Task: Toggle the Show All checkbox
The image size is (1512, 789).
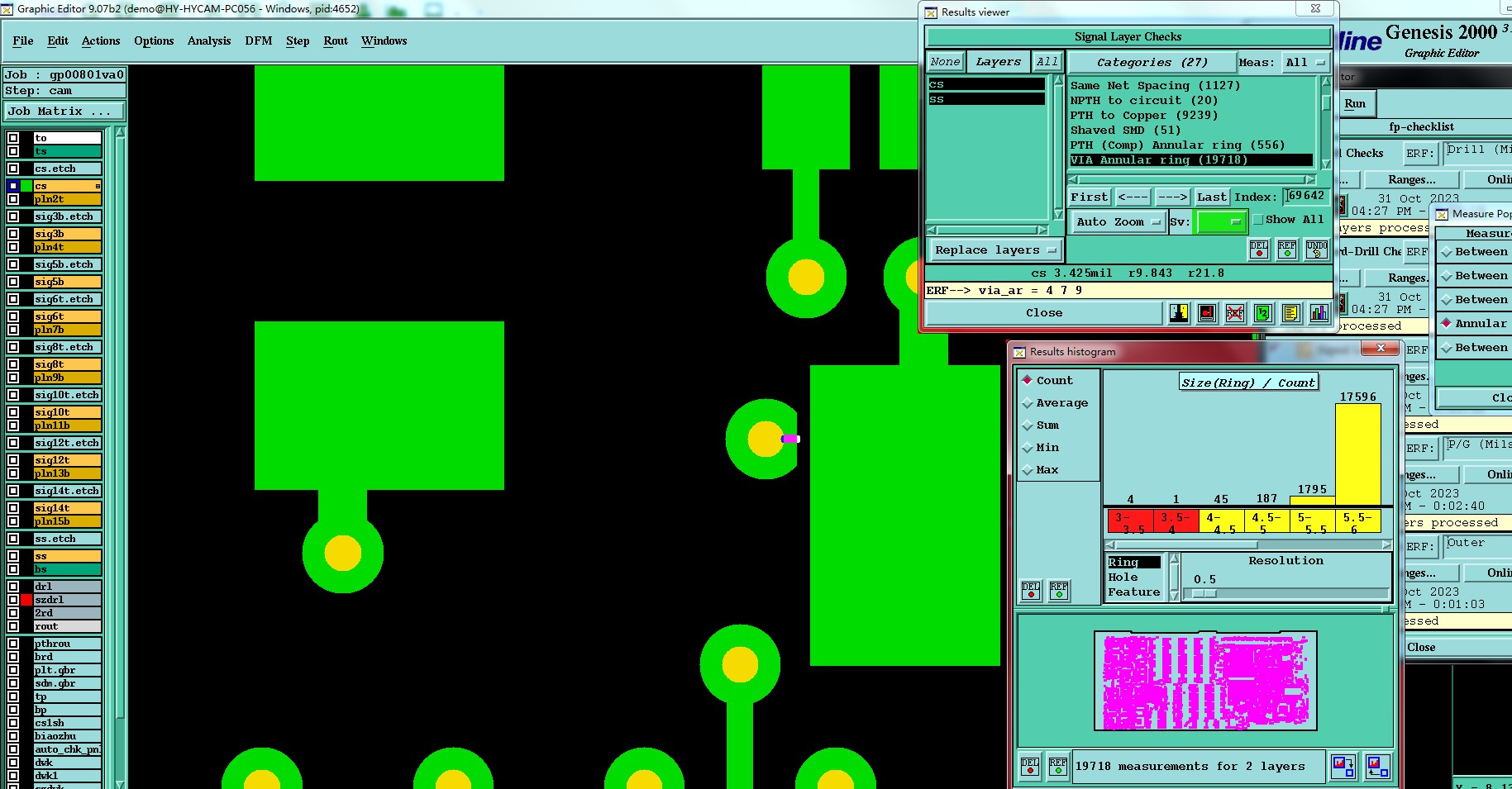Action: coord(1257,220)
